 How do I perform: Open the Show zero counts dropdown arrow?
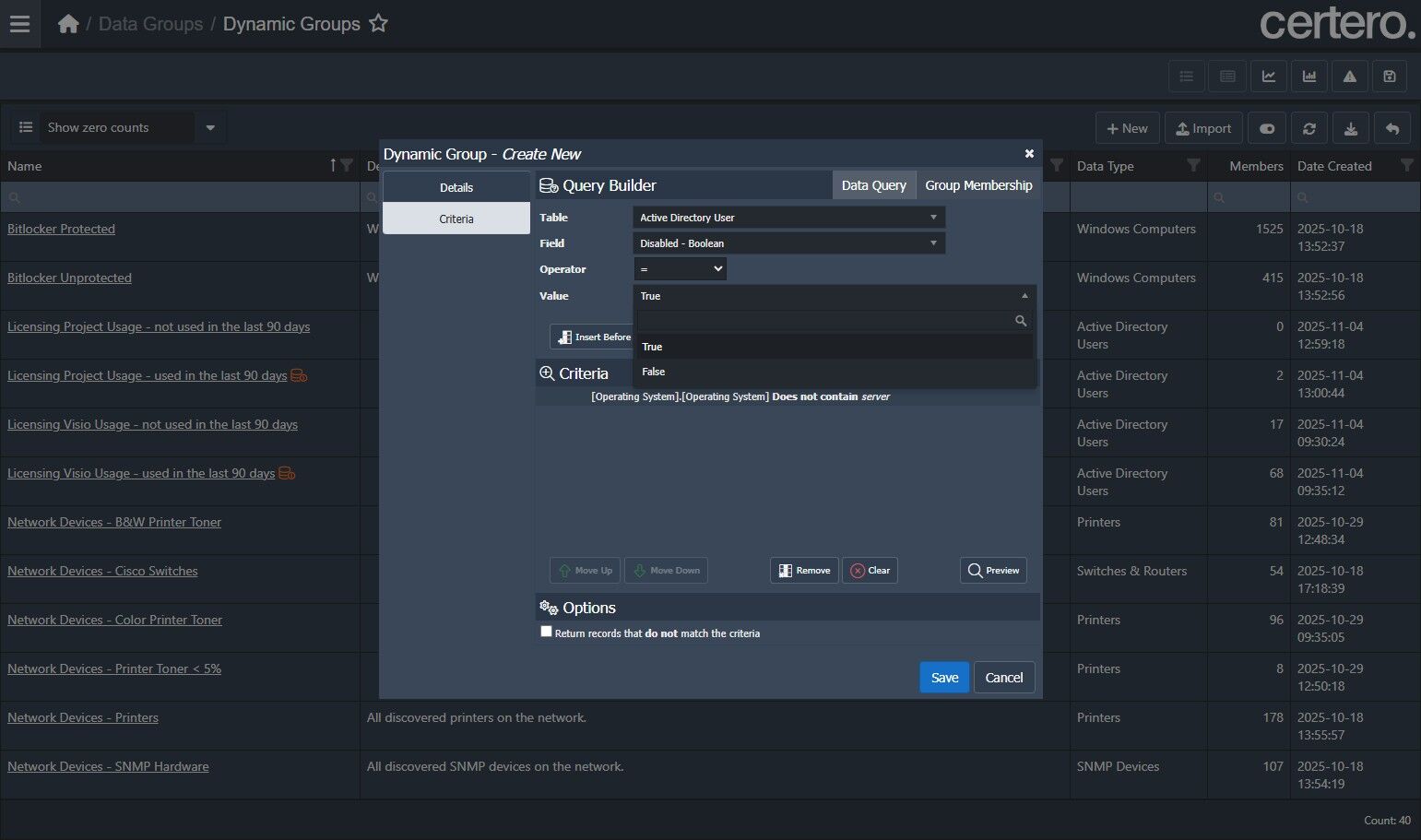(x=210, y=127)
